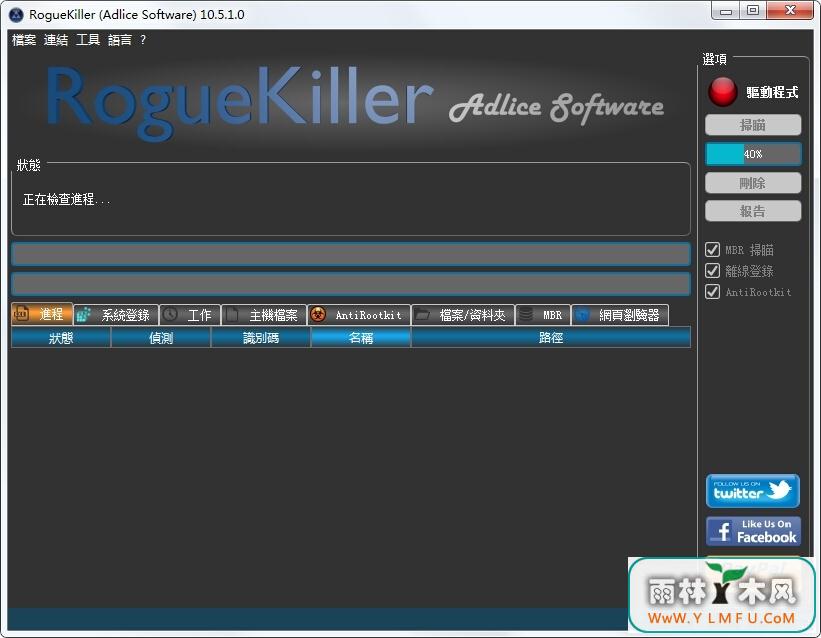Click the 主機檔案 document icon
Image resolution: width=821 pixels, height=638 pixels.
(x=232, y=315)
